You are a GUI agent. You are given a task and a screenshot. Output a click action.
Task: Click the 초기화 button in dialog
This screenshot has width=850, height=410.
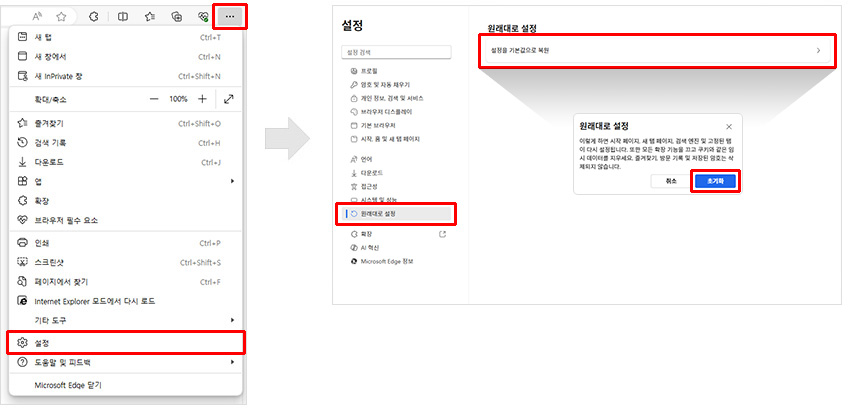coord(716,181)
